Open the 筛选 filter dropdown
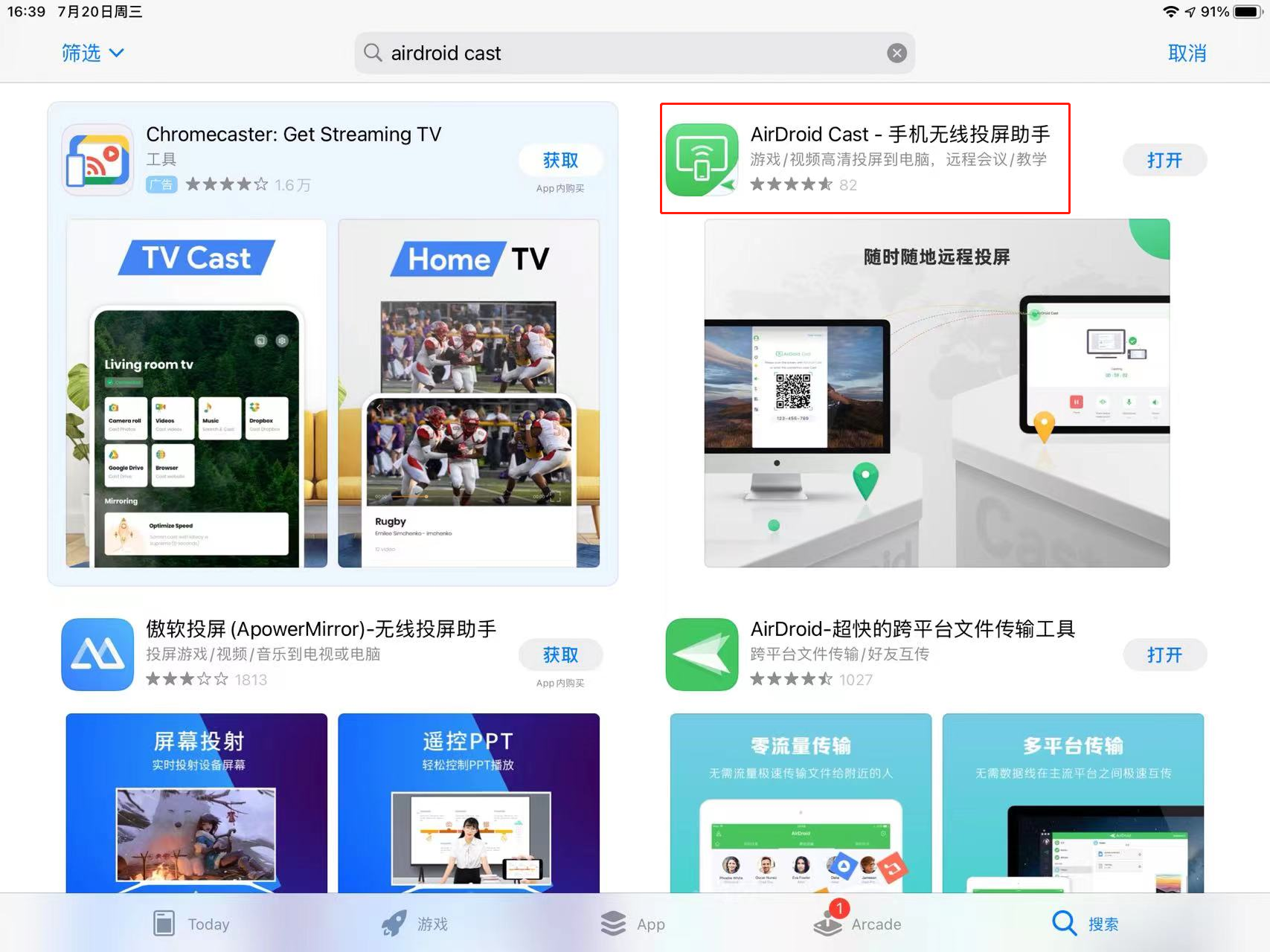The width and height of the screenshot is (1270, 952). [92, 53]
